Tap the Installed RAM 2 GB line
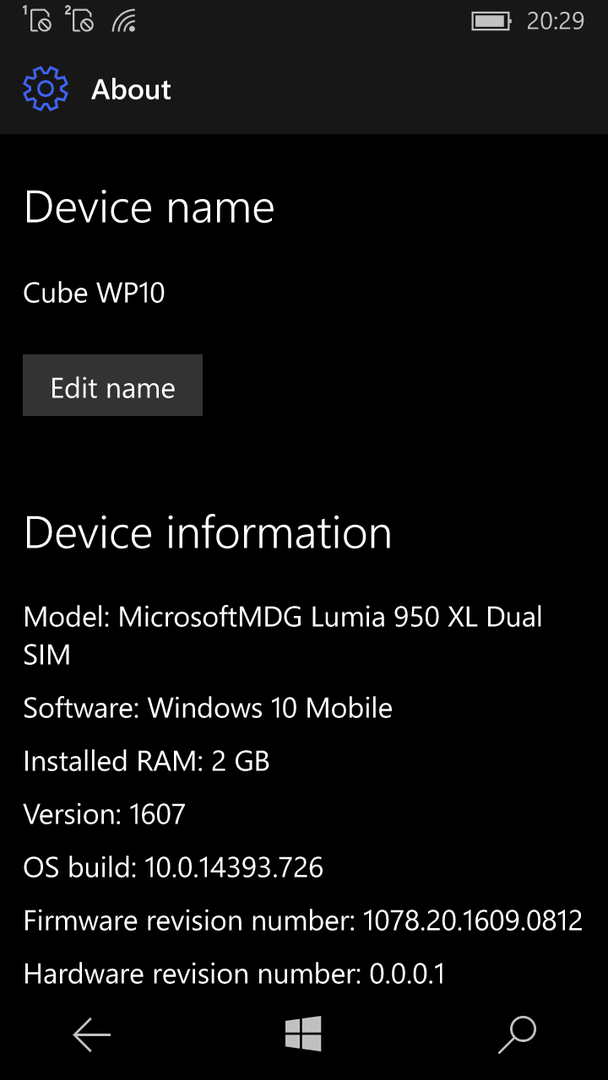The image size is (608, 1080). coord(147,761)
